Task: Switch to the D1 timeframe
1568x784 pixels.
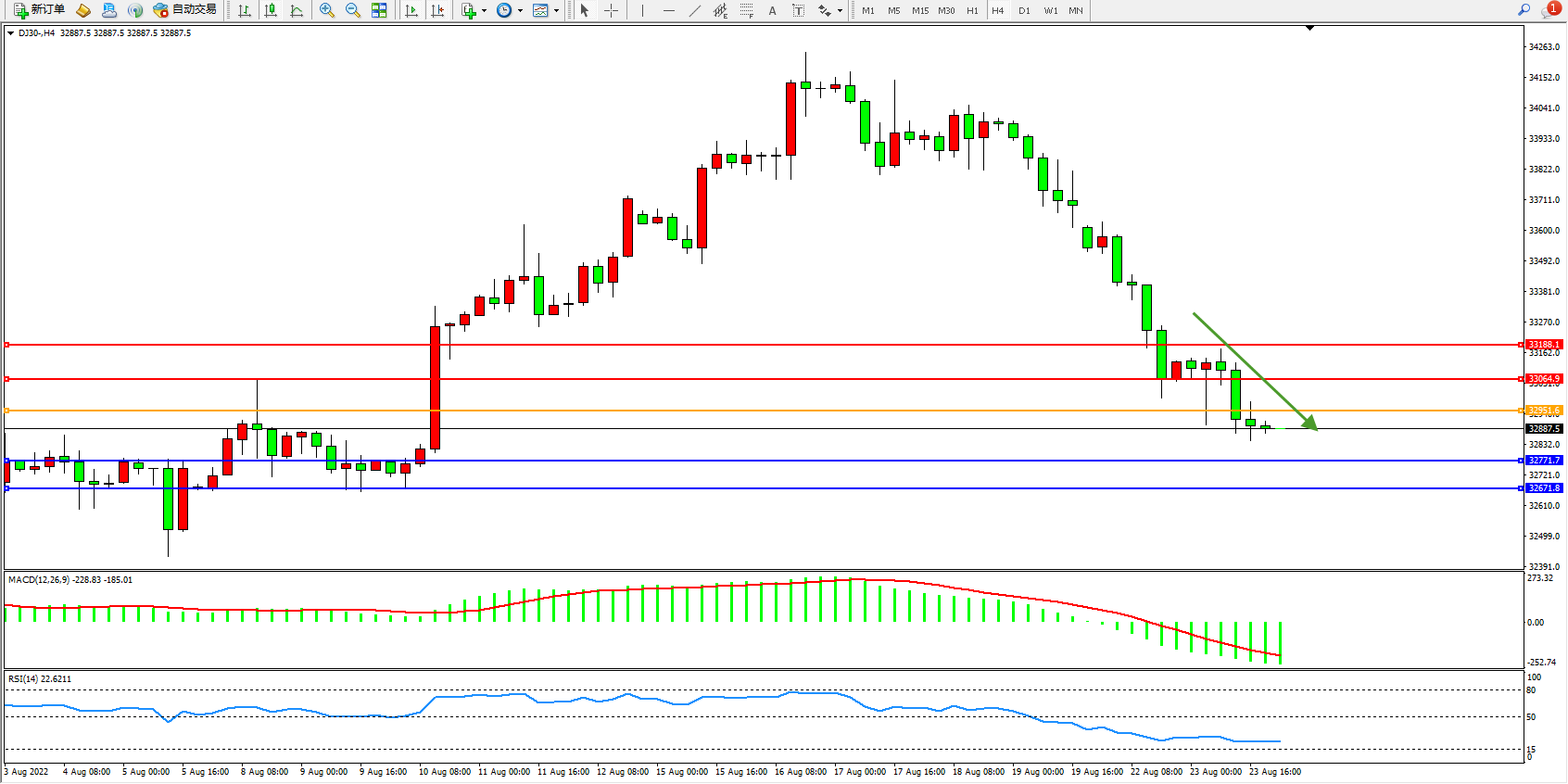Action: (x=1024, y=10)
